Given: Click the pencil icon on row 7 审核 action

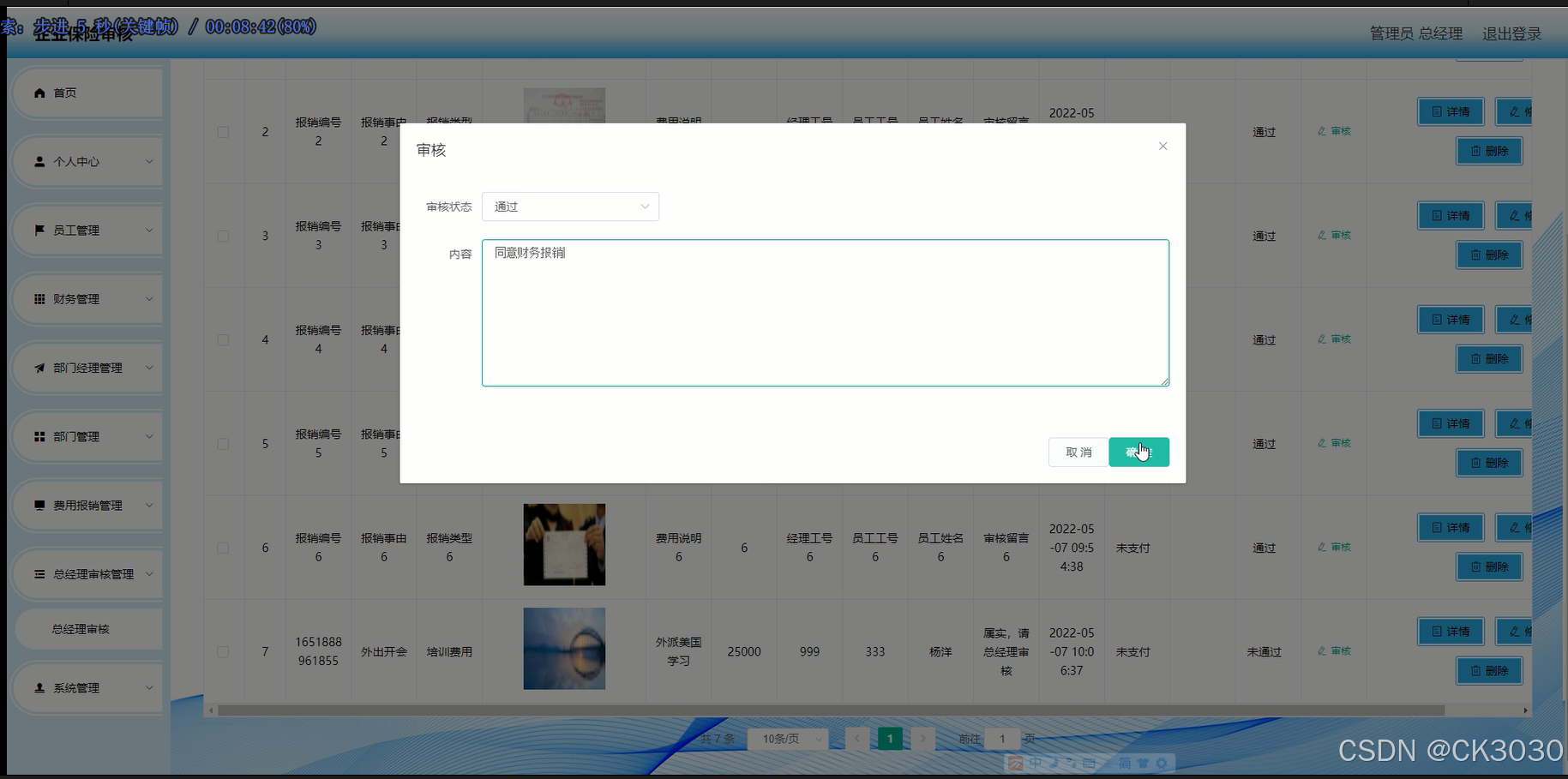Looking at the screenshot, I should pyautogui.click(x=1322, y=650).
